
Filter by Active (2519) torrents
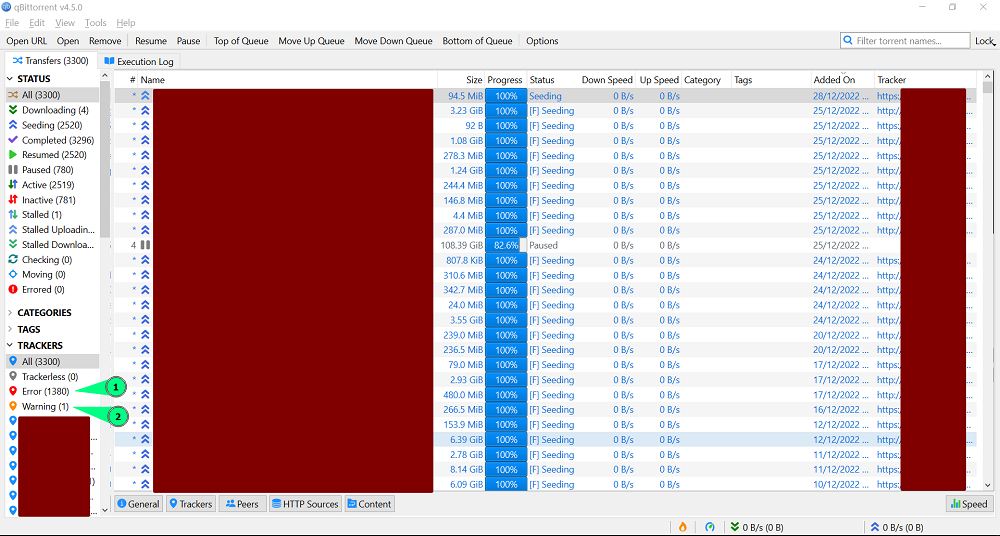coord(41,184)
